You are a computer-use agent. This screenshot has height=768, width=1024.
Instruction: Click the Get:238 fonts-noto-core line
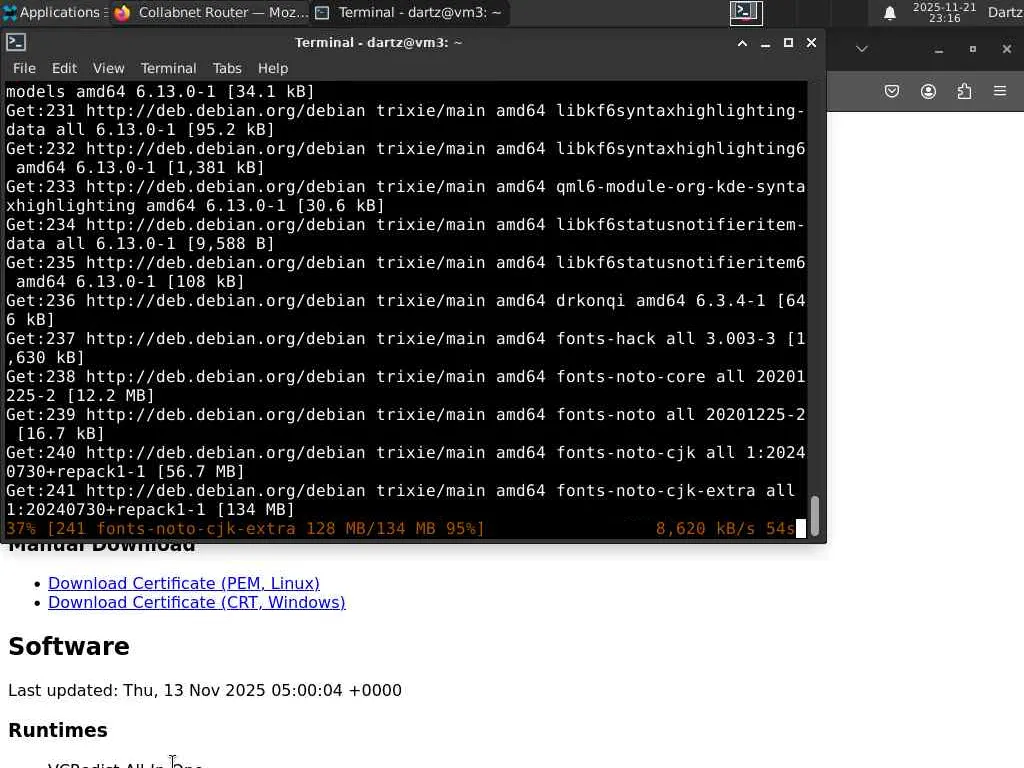[x=406, y=386]
